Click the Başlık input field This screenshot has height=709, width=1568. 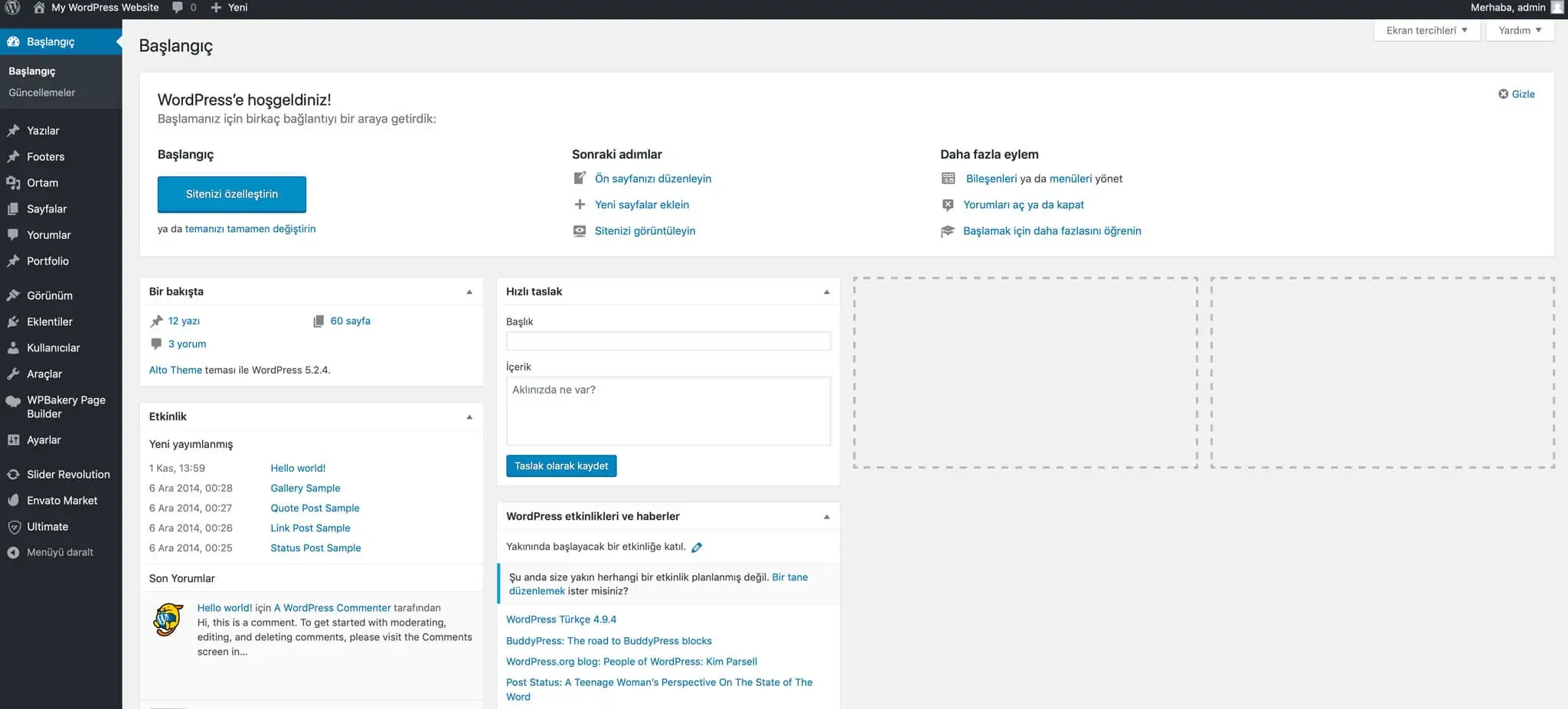pos(668,341)
